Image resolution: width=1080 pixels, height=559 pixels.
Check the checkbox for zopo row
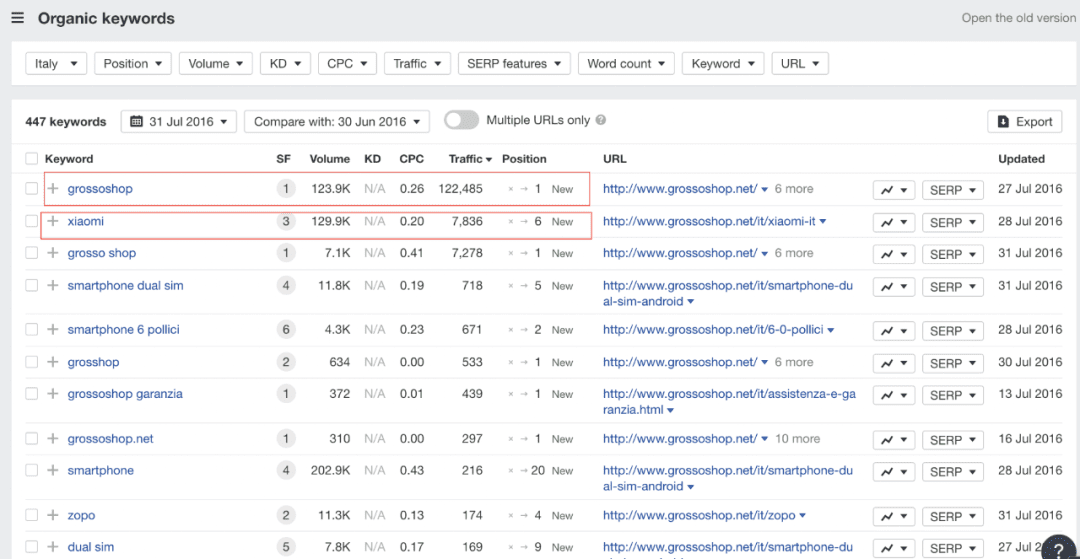(x=32, y=515)
